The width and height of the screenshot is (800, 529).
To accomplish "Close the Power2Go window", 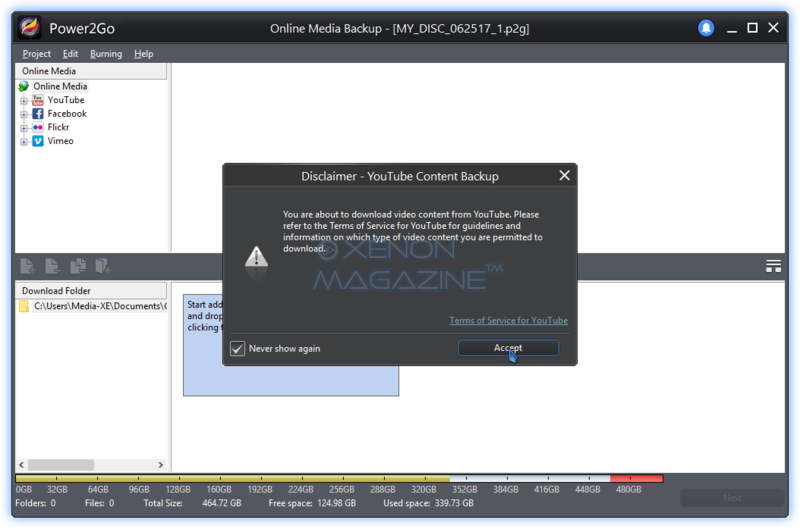I will [x=773, y=28].
